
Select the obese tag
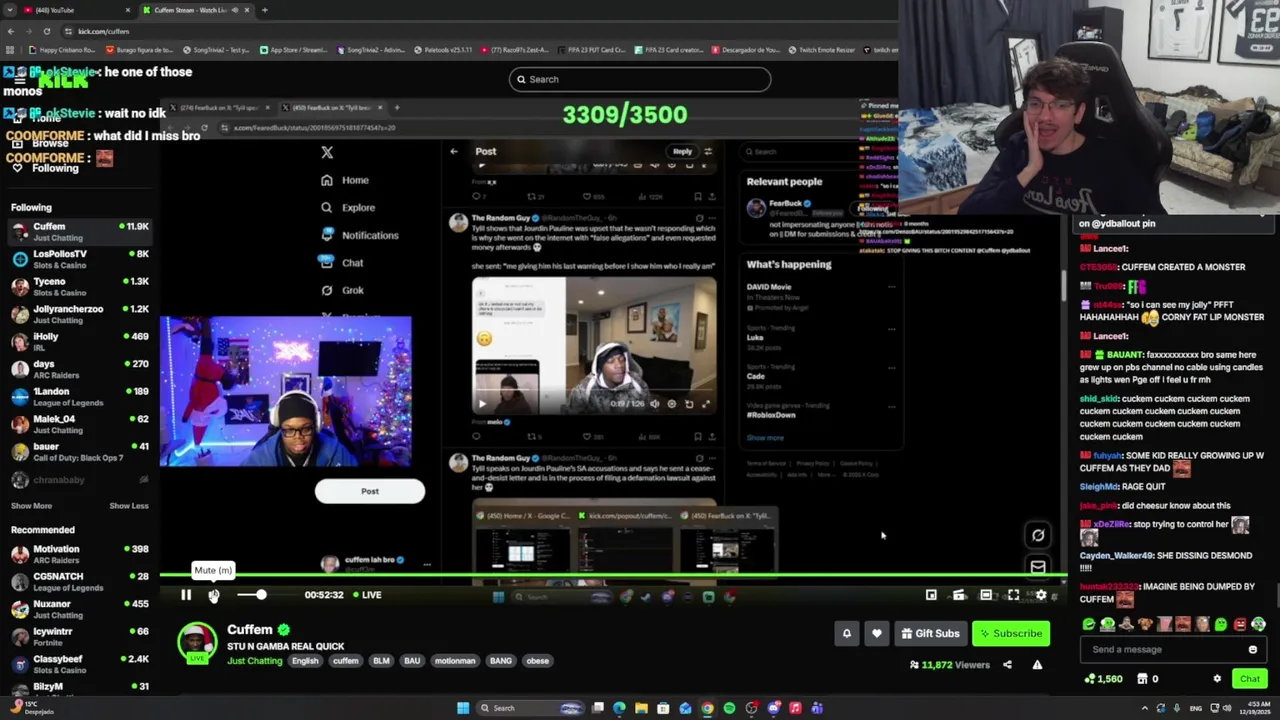coord(538,661)
